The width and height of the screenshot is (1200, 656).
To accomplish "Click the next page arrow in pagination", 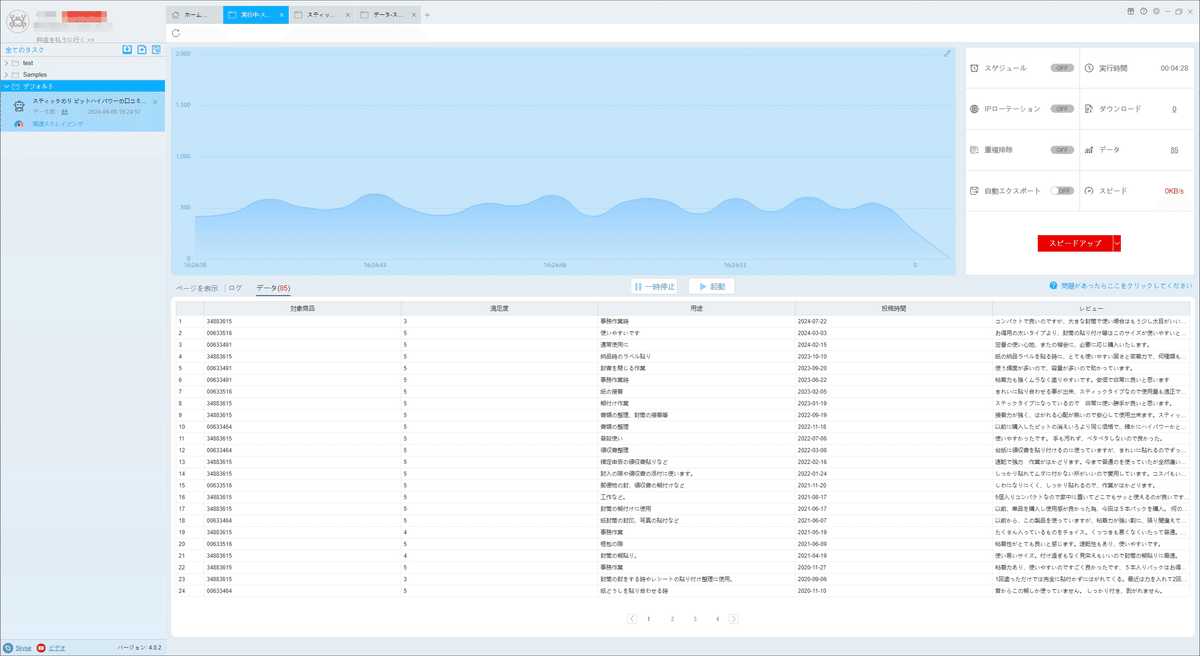I will point(734,619).
